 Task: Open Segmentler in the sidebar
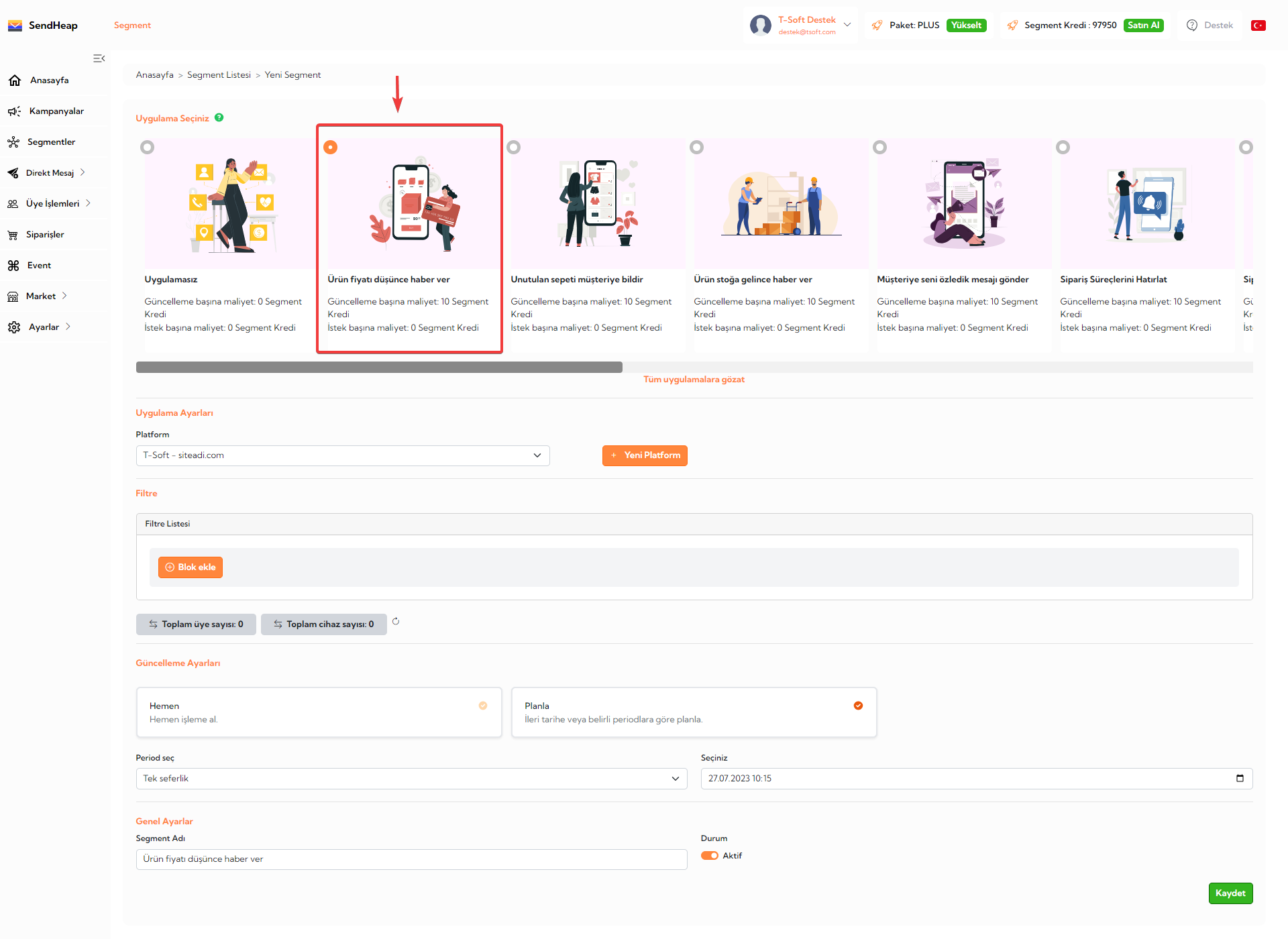[x=51, y=142]
